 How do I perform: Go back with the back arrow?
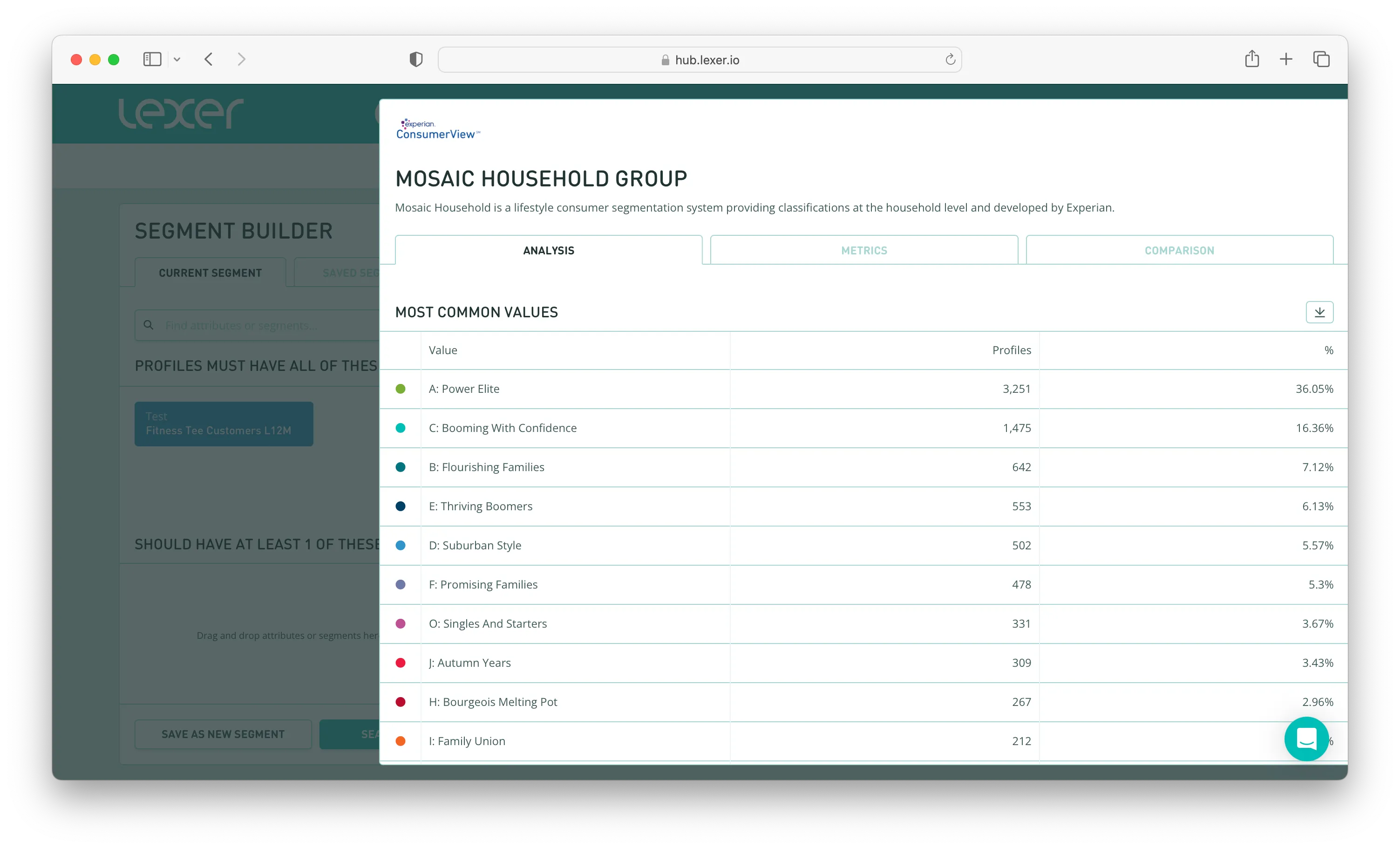[x=209, y=59]
